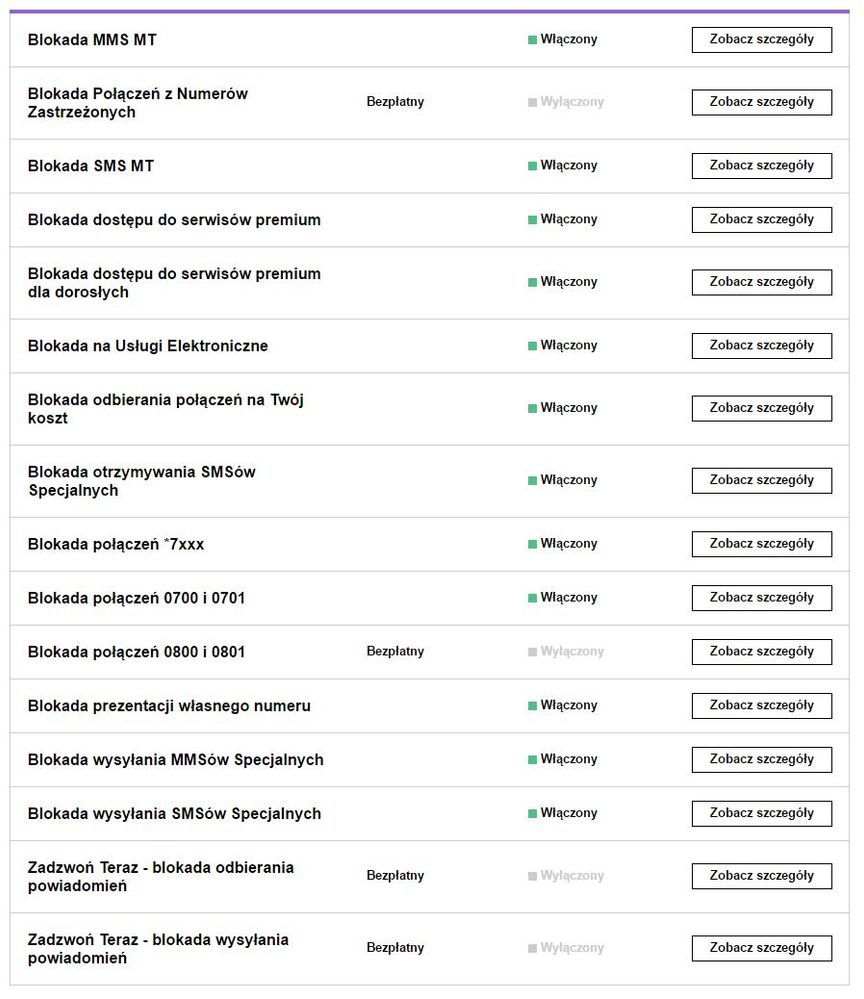Click gray status square for Zadzwoń Teraz blokada odbierania powiadomień
The height and width of the screenshot is (999, 864).
click(x=533, y=876)
